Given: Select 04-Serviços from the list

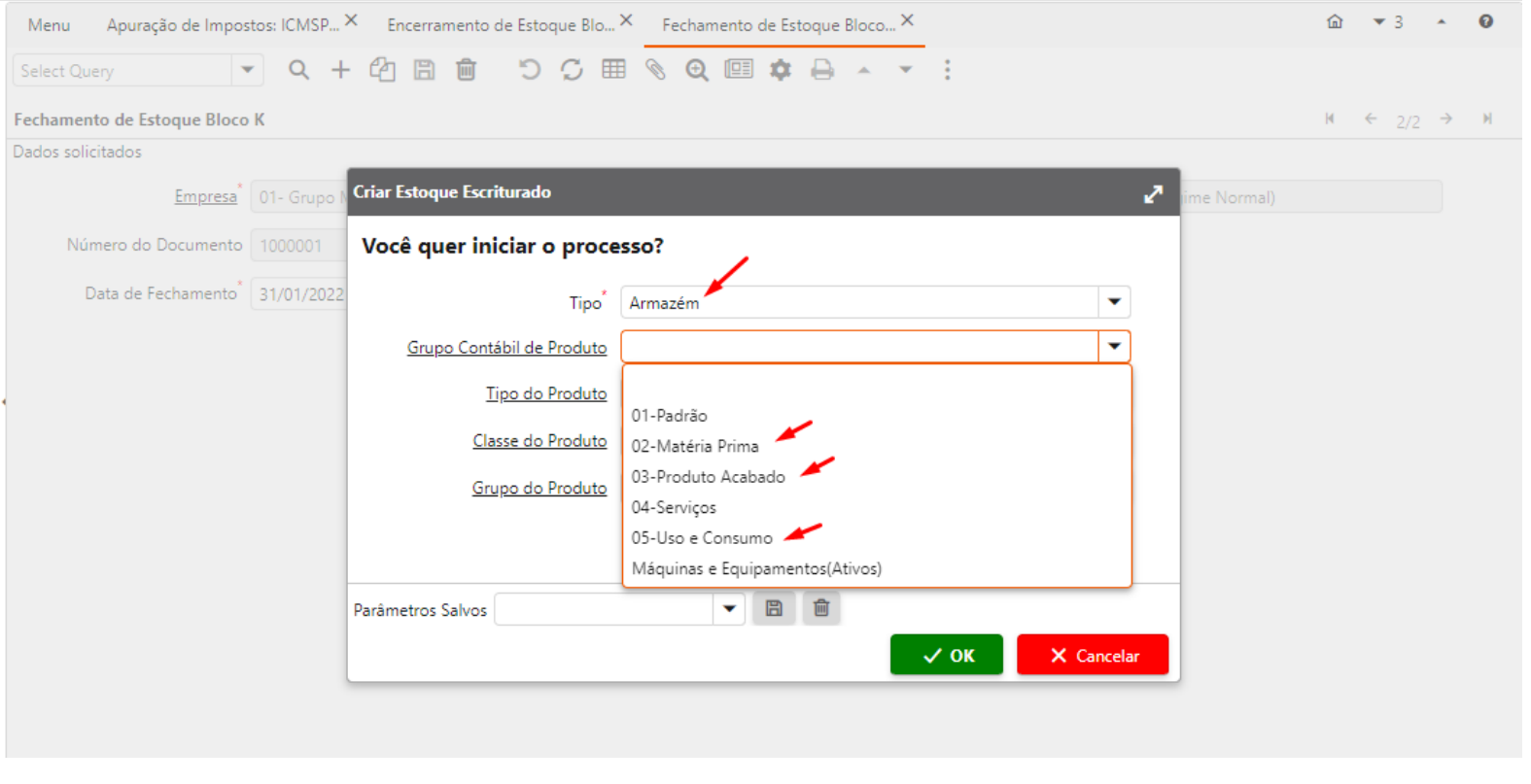Looking at the screenshot, I should click(877, 507).
